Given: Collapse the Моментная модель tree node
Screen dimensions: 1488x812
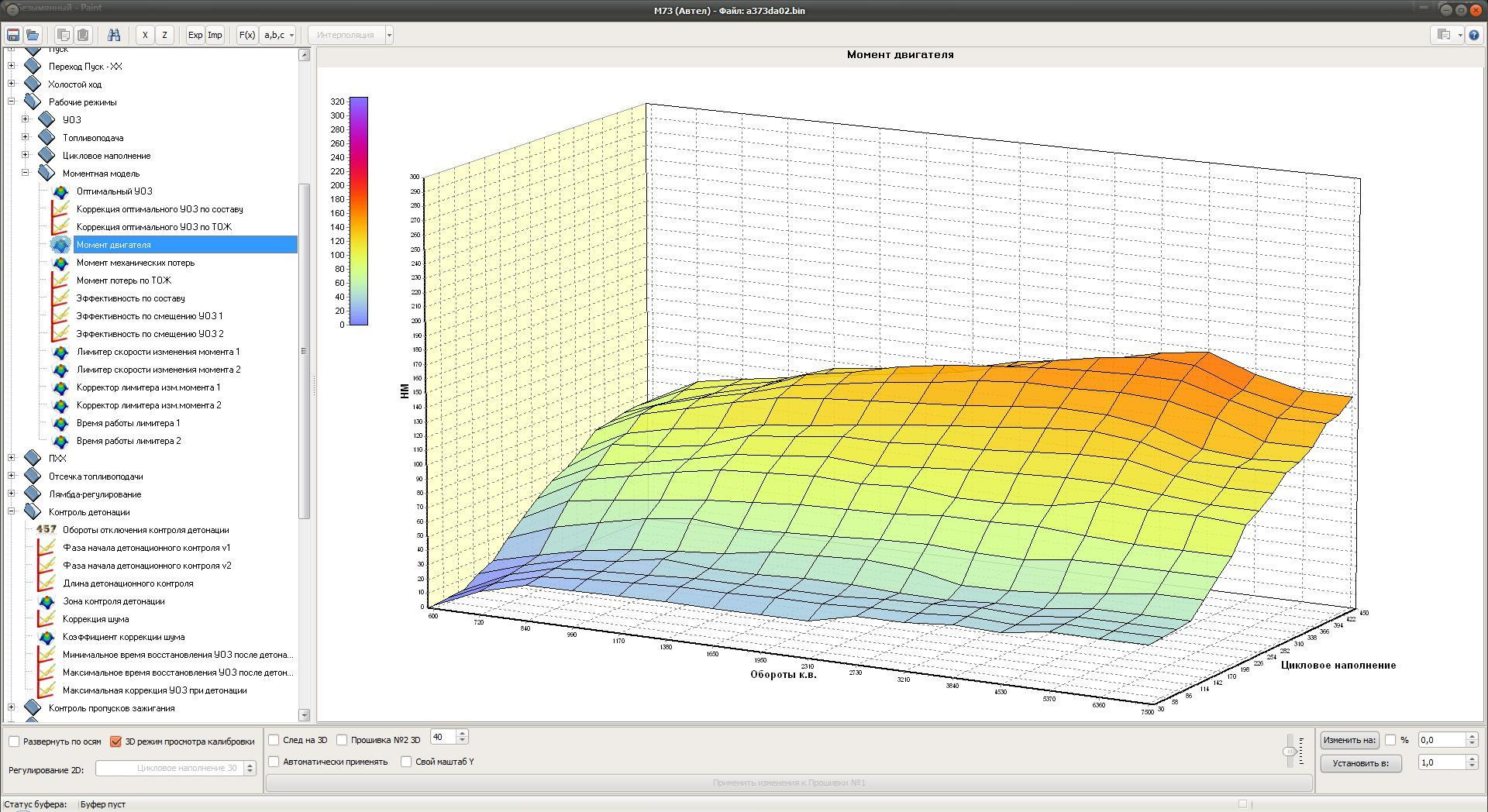Looking at the screenshot, I should pyautogui.click(x=25, y=174).
